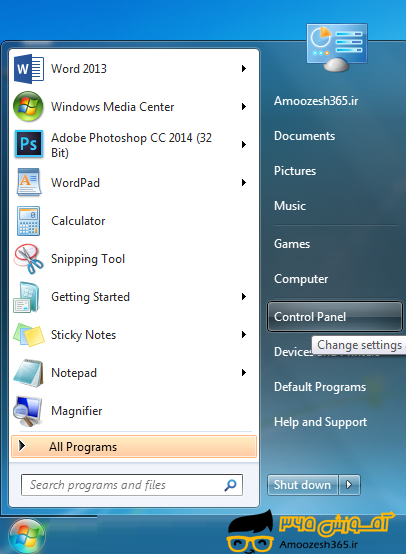Click the Shut down button
The image size is (406, 554).
[302, 485]
